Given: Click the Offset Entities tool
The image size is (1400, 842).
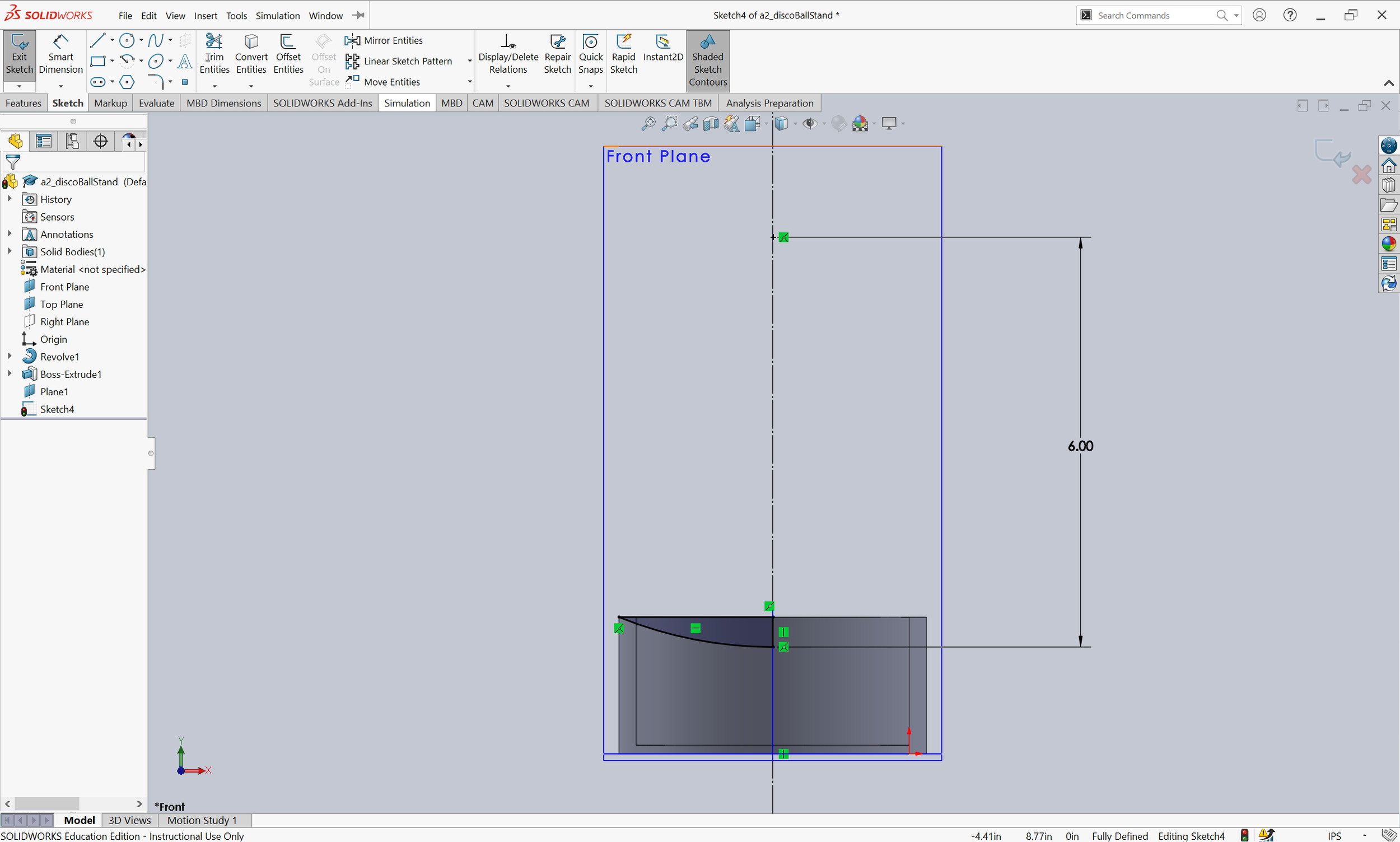Looking at the screenshot, I should [288, 54].
